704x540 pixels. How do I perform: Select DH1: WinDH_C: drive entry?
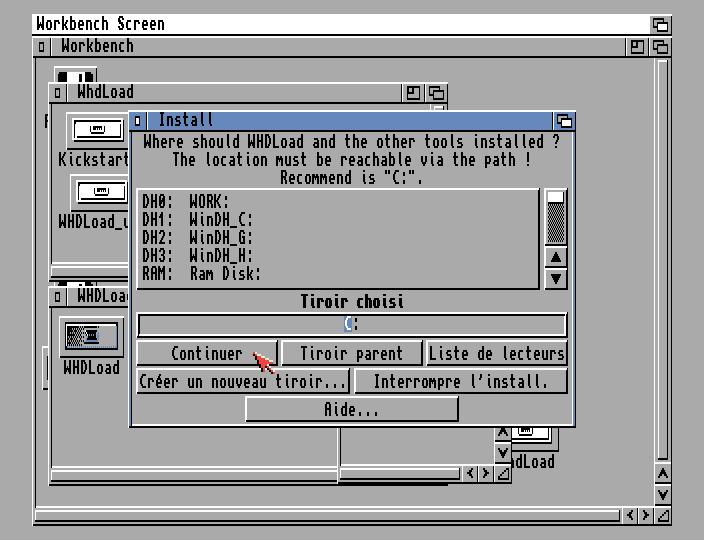pos(338,220)
